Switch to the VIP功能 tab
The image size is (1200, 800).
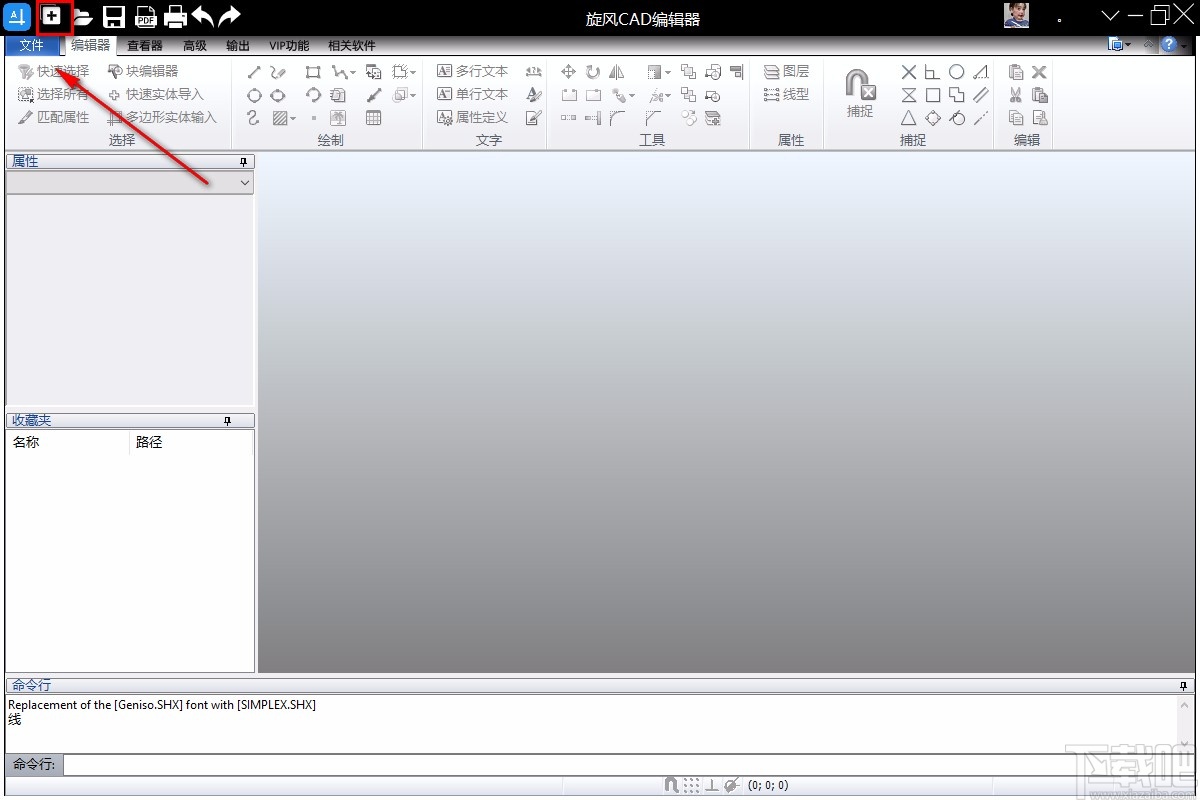(289, 45)
